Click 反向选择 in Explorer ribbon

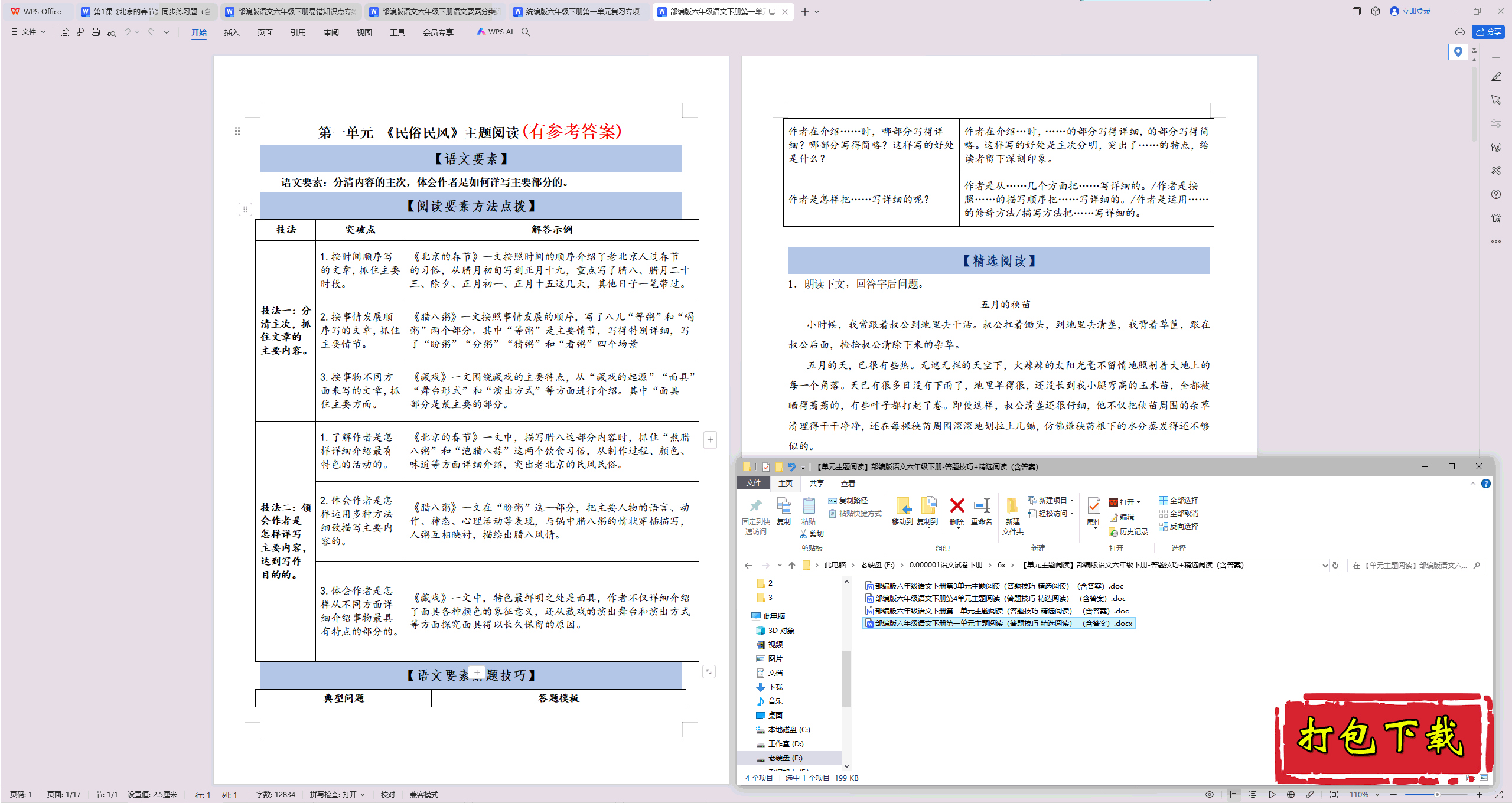click(x=1178, y=527)
